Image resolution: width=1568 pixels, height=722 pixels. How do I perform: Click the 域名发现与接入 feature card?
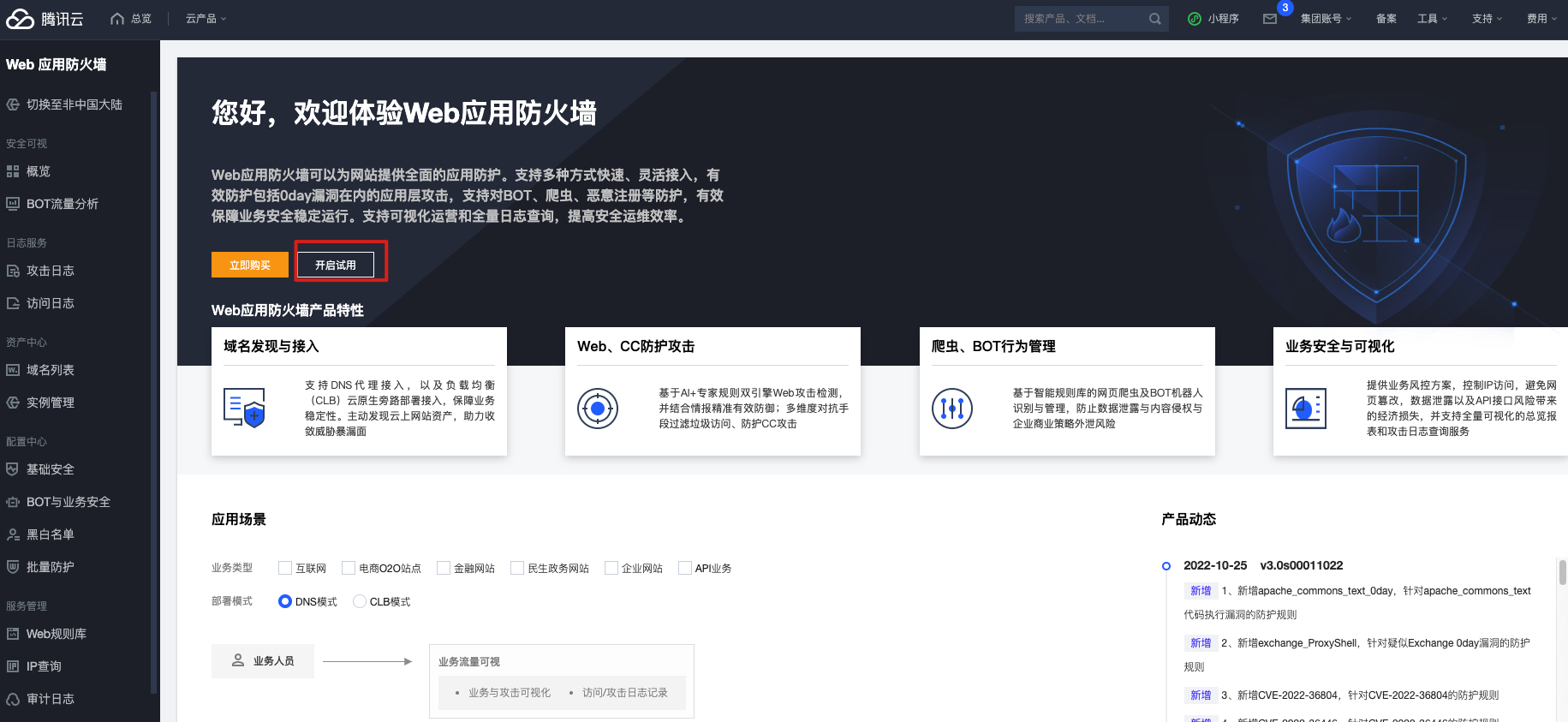click(x=359, y=391)
